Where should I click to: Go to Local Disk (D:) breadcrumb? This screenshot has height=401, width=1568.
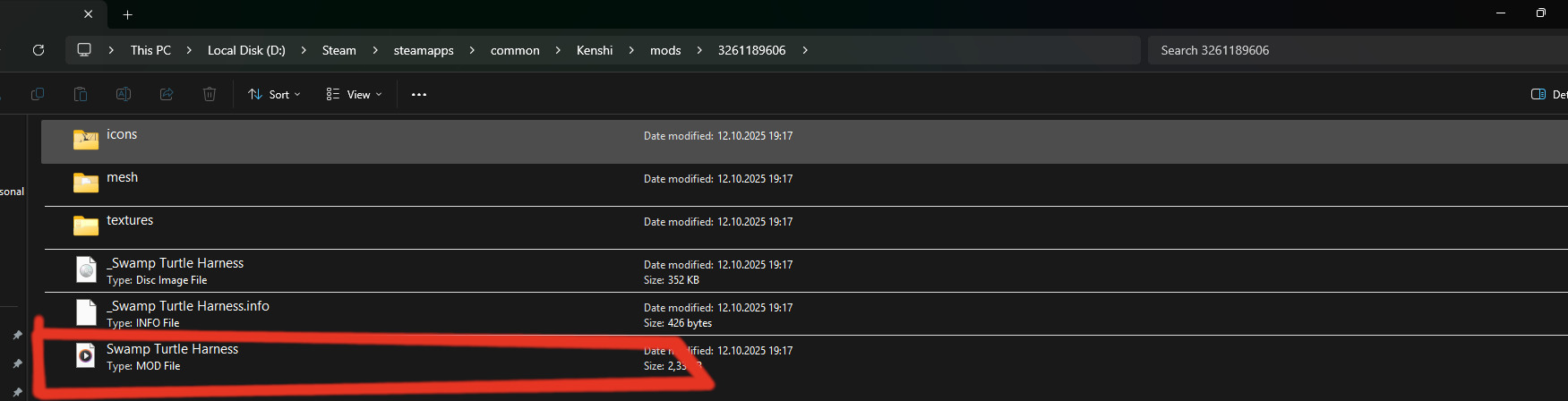(x=246, y=50)
